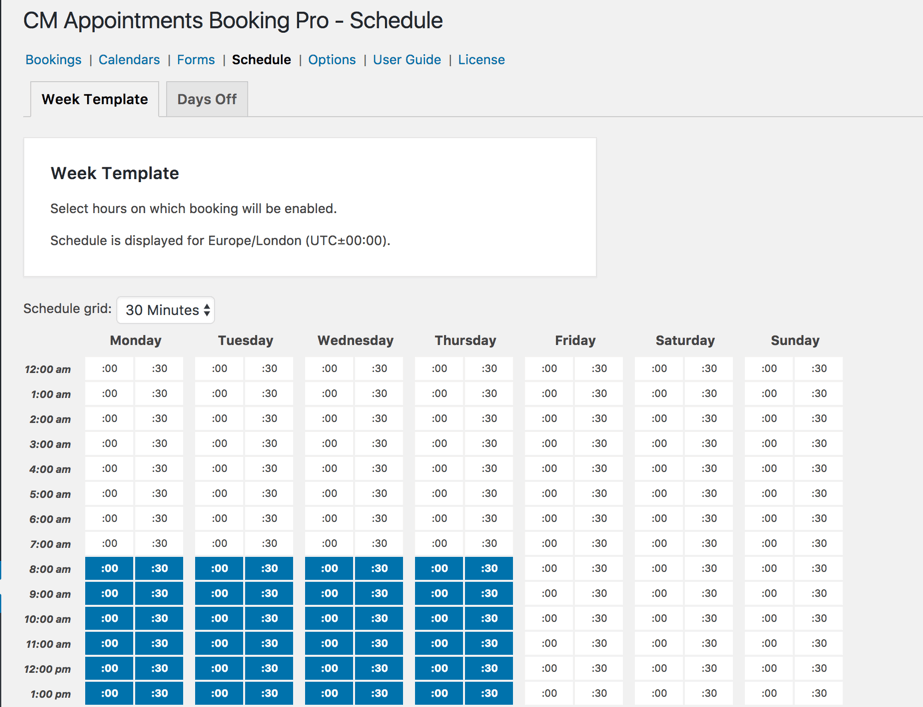Select the Schedule navigation item
923x707 pixels.
pos(261,60)
